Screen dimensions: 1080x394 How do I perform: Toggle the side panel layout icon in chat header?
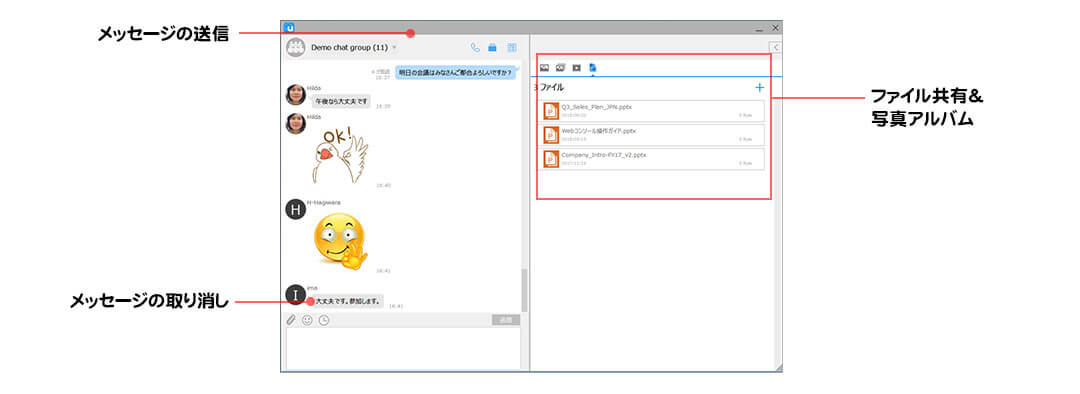tap(512, 48)
